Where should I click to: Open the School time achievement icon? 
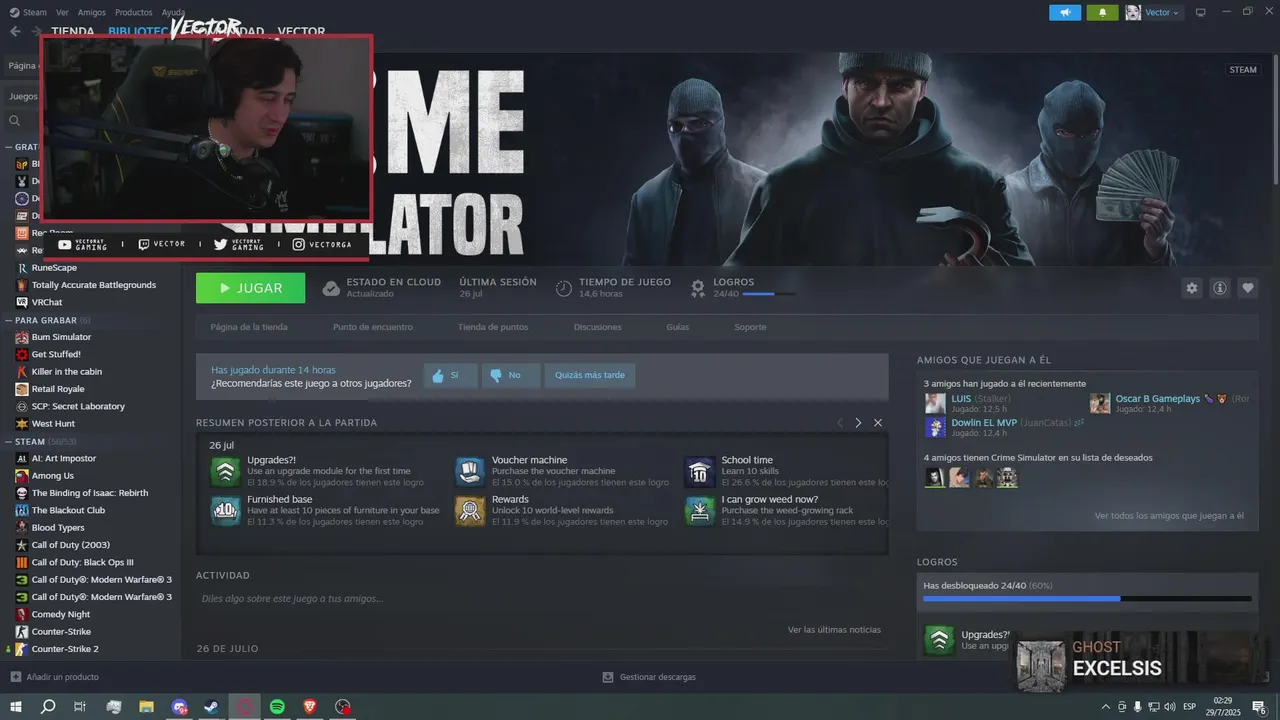coord(700,471)
